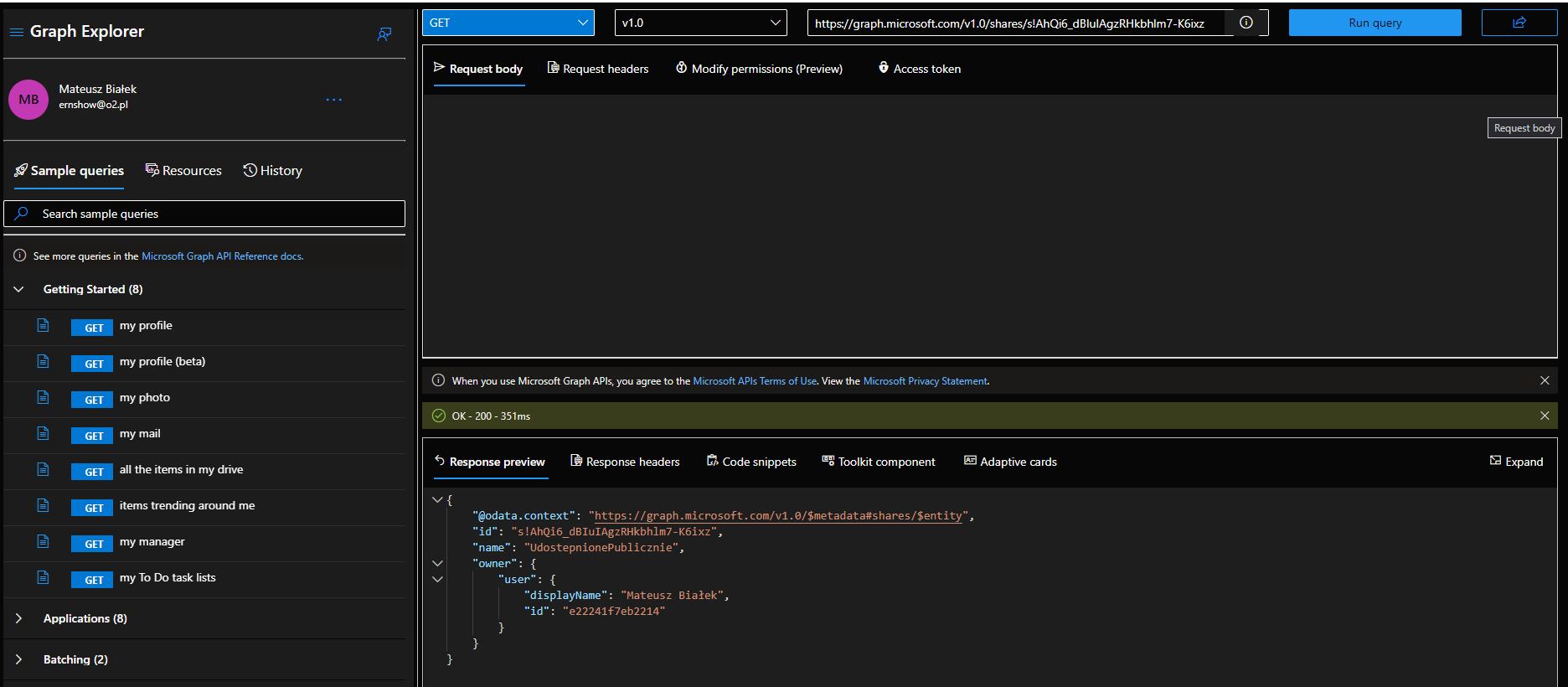
Task: Open the Request headers tab
Action: (x=598, y=69)
